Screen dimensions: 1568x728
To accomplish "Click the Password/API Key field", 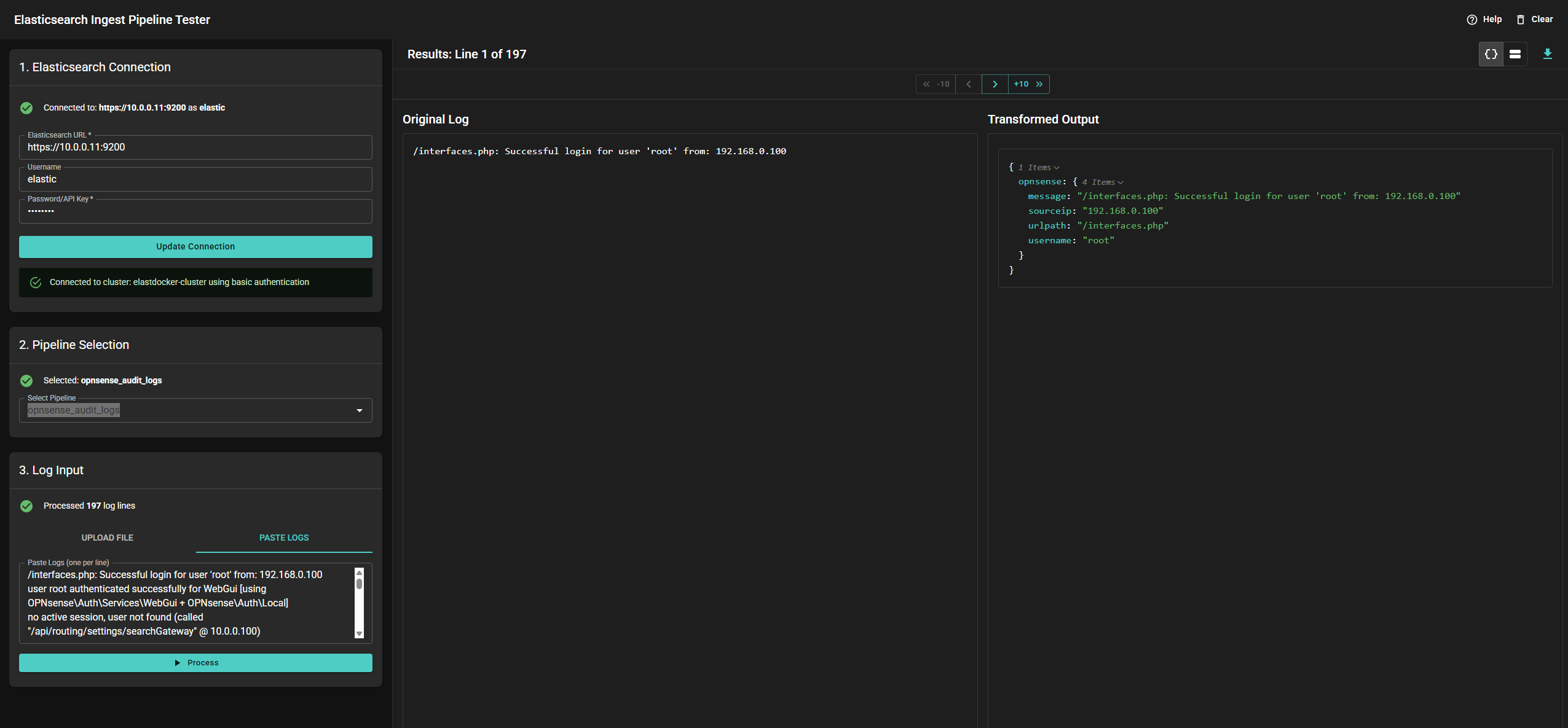I will click(x=195, y=211).
